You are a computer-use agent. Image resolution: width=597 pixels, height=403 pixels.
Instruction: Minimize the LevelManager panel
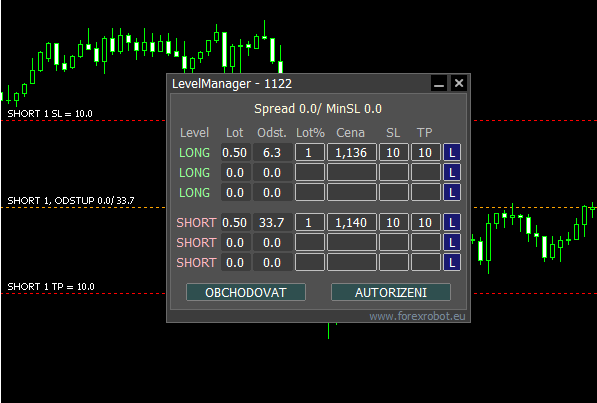click(439, 83)
